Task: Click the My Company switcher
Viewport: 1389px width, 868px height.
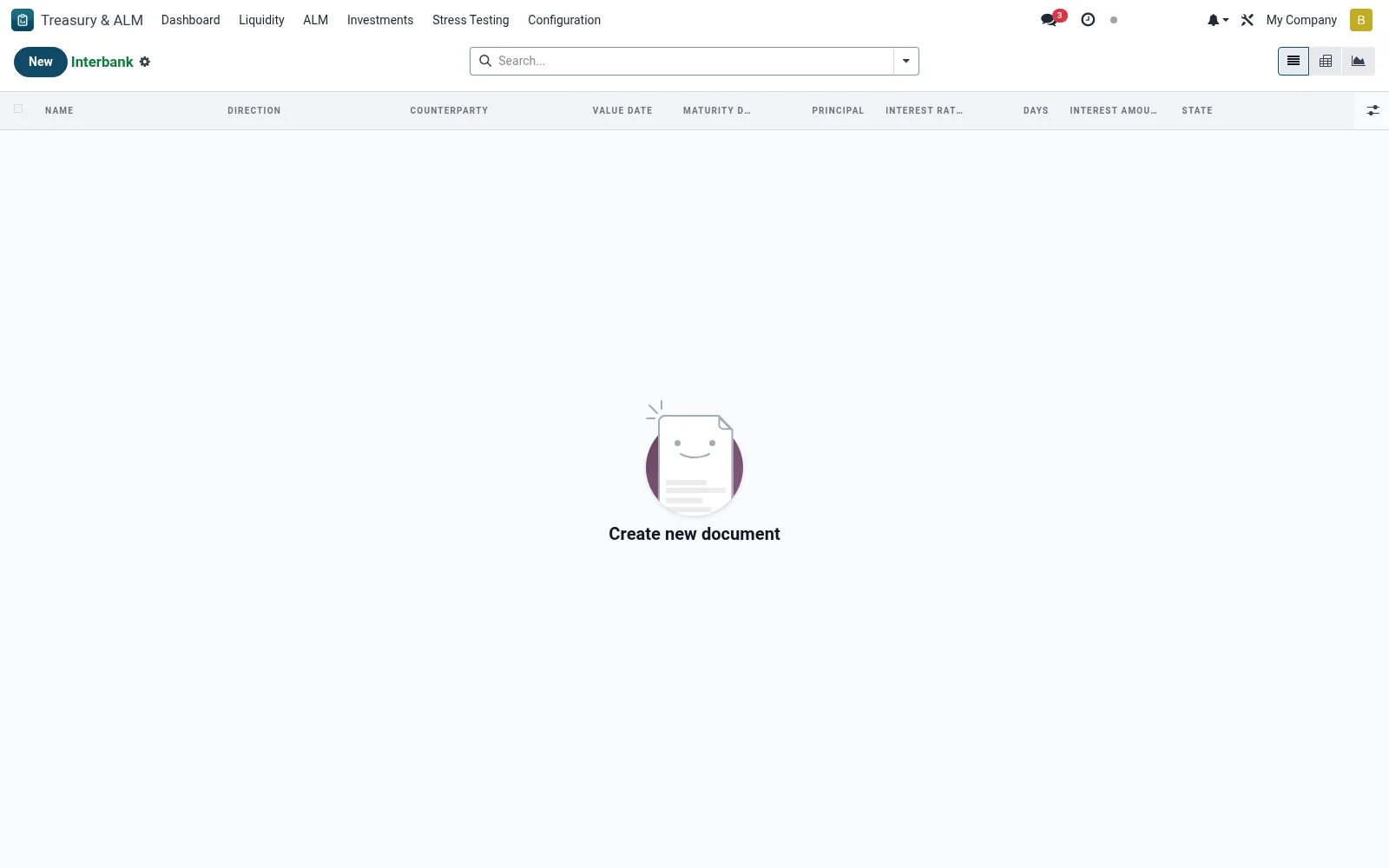Action: 1301,20
